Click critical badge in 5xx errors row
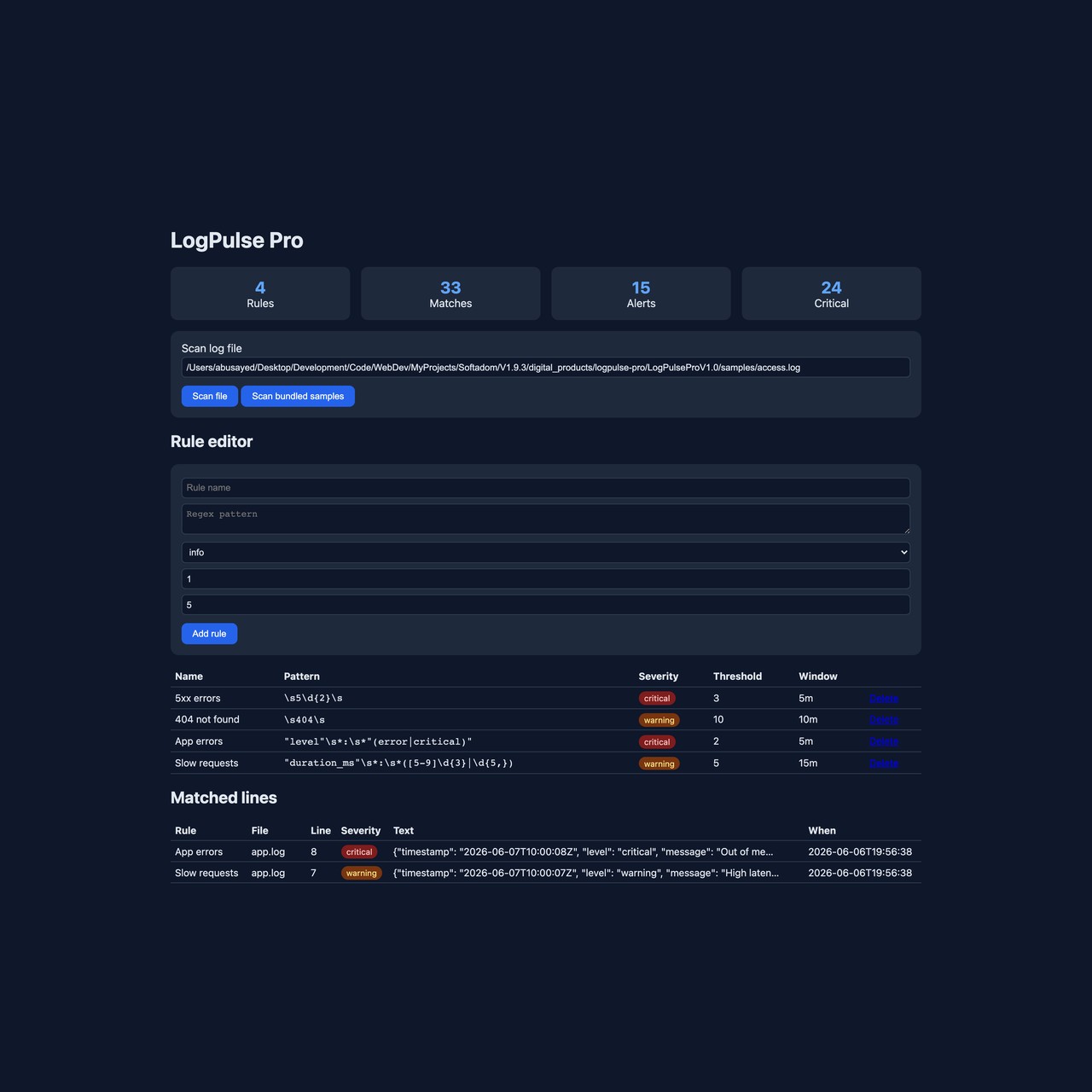The width and height of the screenshot is (1092, 1092). [x=657, y=699]
